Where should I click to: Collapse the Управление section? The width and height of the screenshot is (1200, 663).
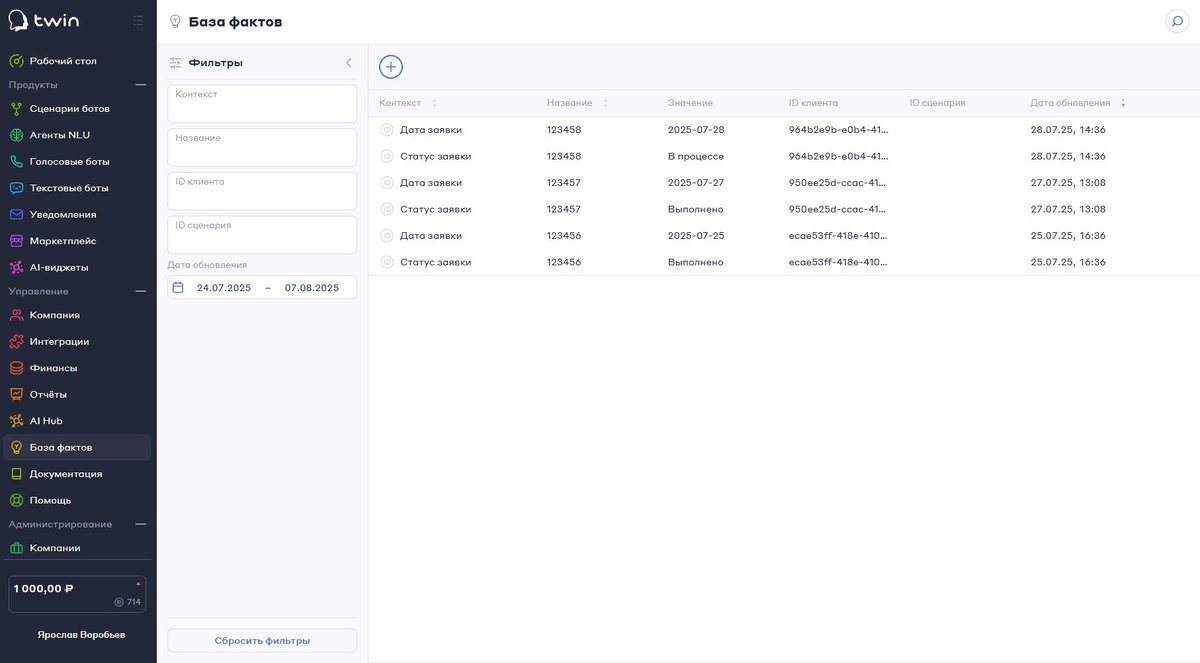(x=141, y=291)
